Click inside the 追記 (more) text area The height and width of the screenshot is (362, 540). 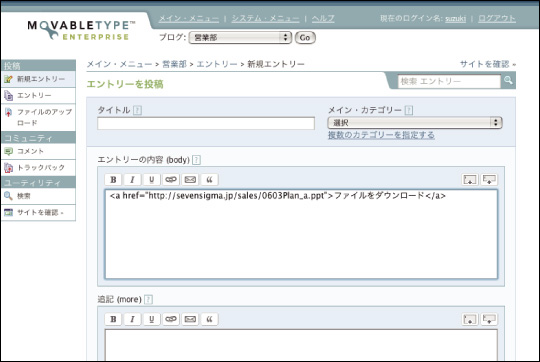301,345
